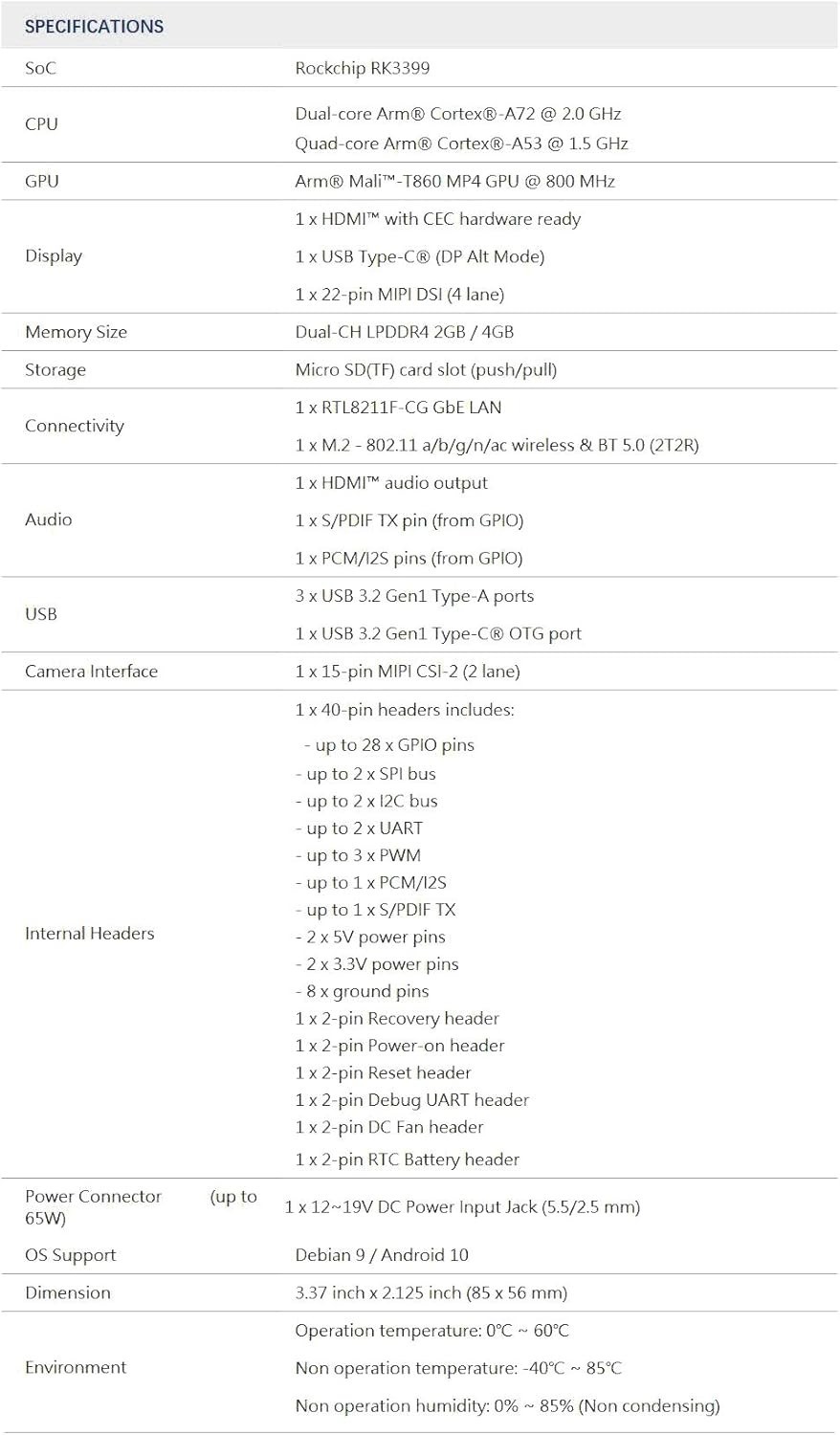Click the Debian 9 / Android 10 value
The width and height of the screenshot is (840, 1435).
tap(382, 1255)
